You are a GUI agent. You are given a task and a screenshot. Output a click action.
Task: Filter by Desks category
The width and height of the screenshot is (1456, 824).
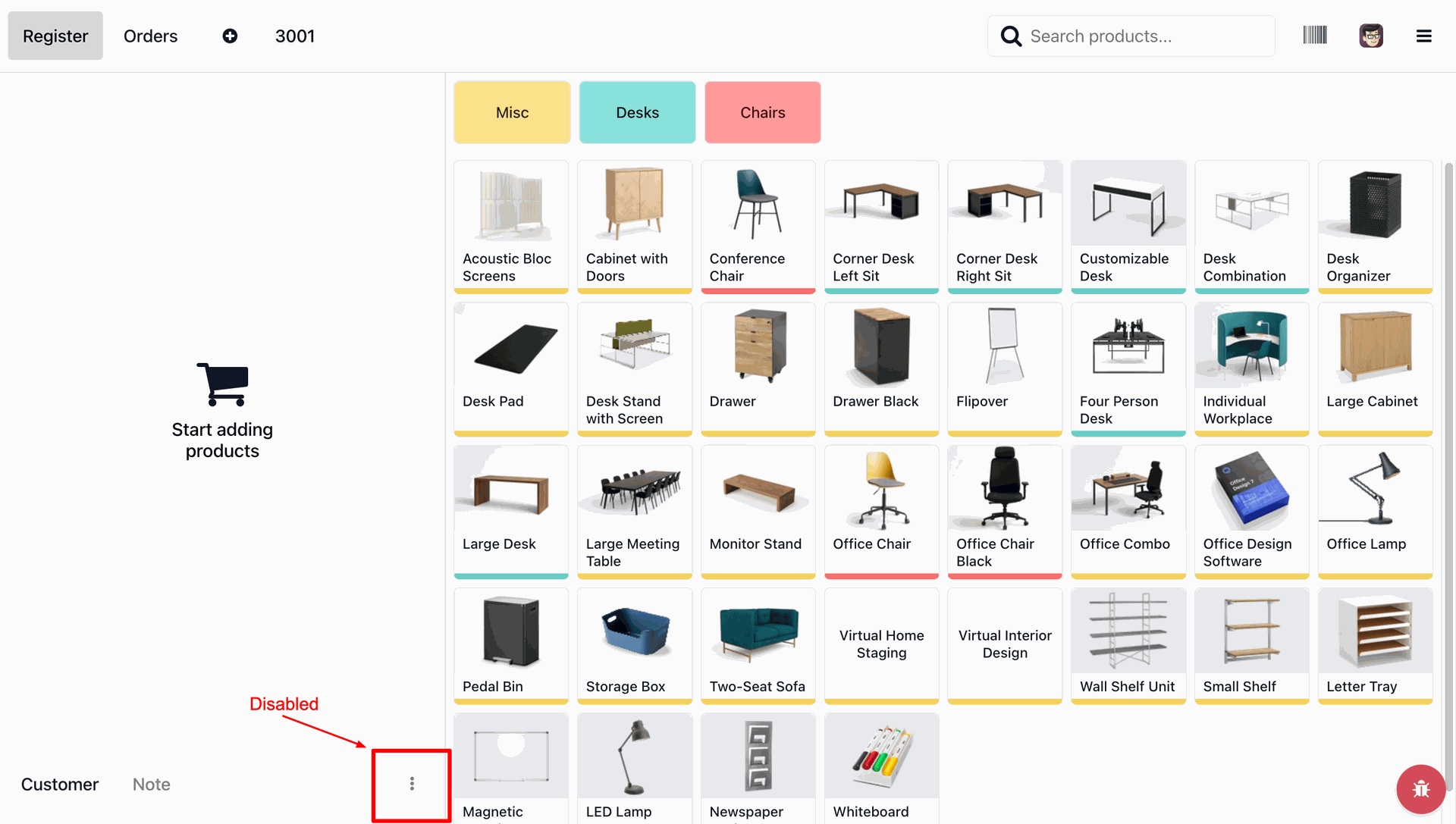(x=637, y=112)
